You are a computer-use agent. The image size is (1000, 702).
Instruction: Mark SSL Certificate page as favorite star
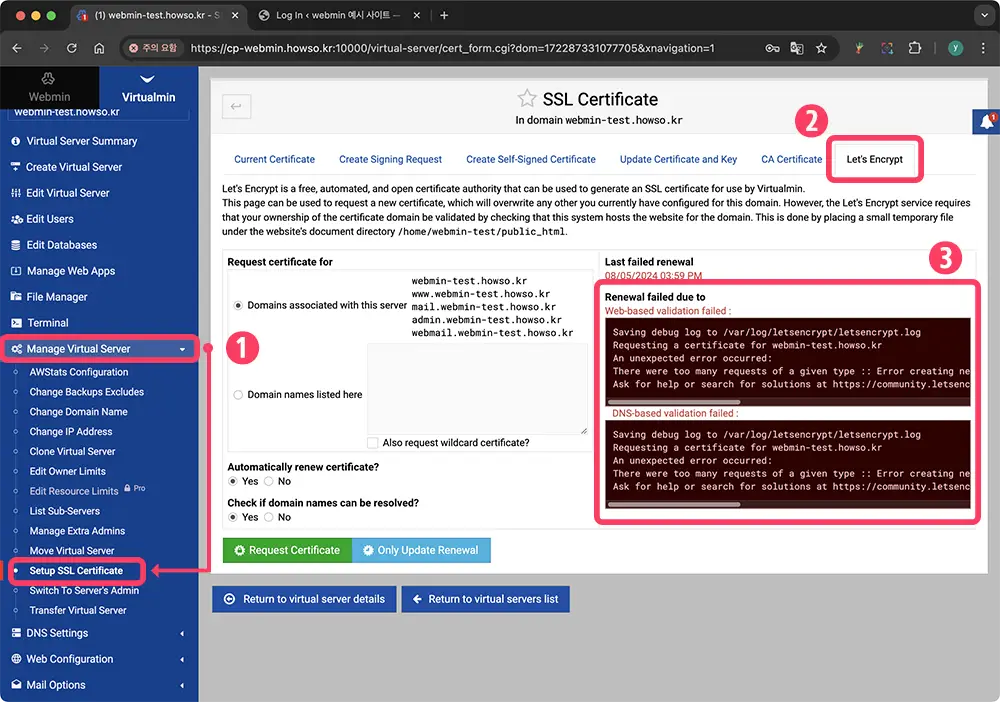527,98
